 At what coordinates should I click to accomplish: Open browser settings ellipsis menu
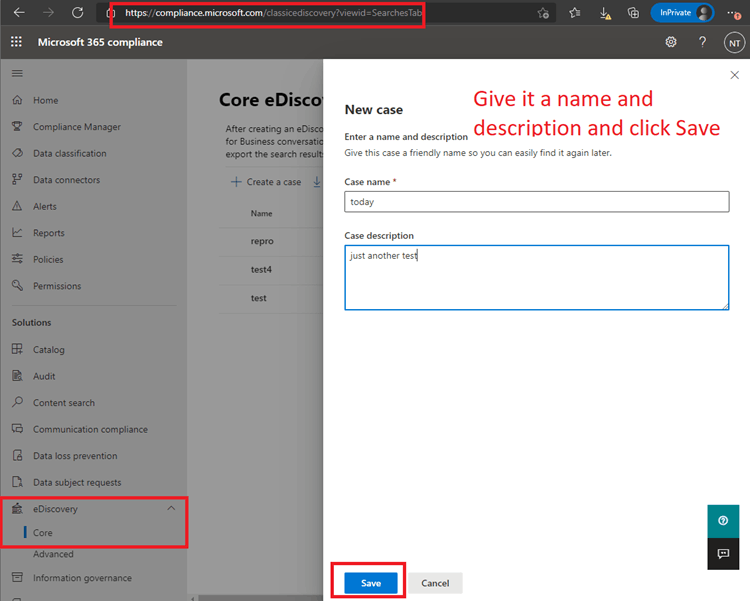734,13
